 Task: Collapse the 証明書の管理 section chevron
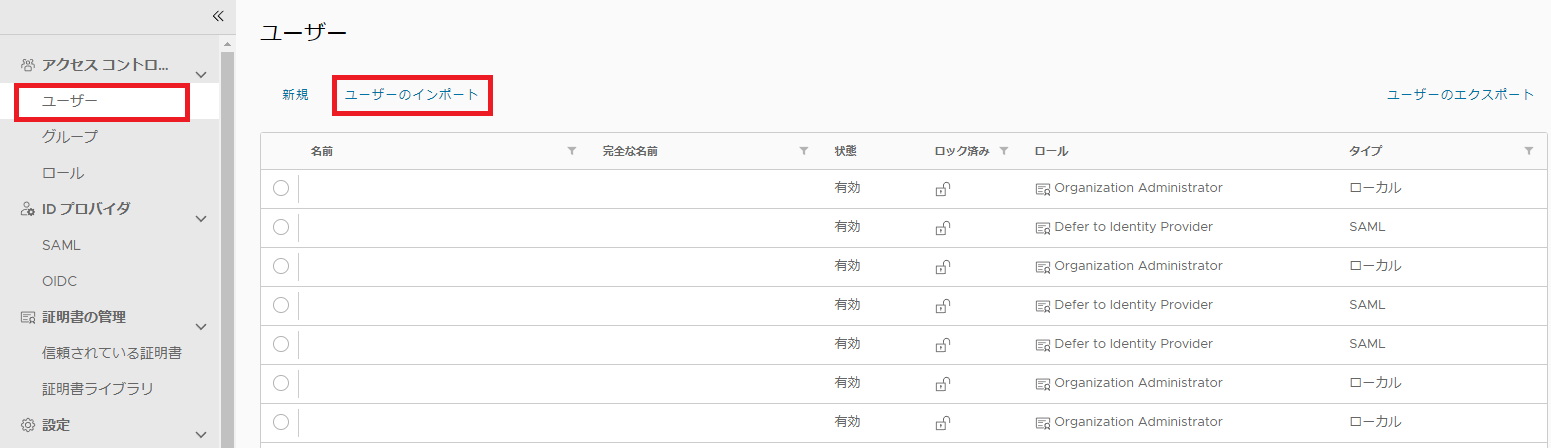pyautogui.click(x=201, y=327)
